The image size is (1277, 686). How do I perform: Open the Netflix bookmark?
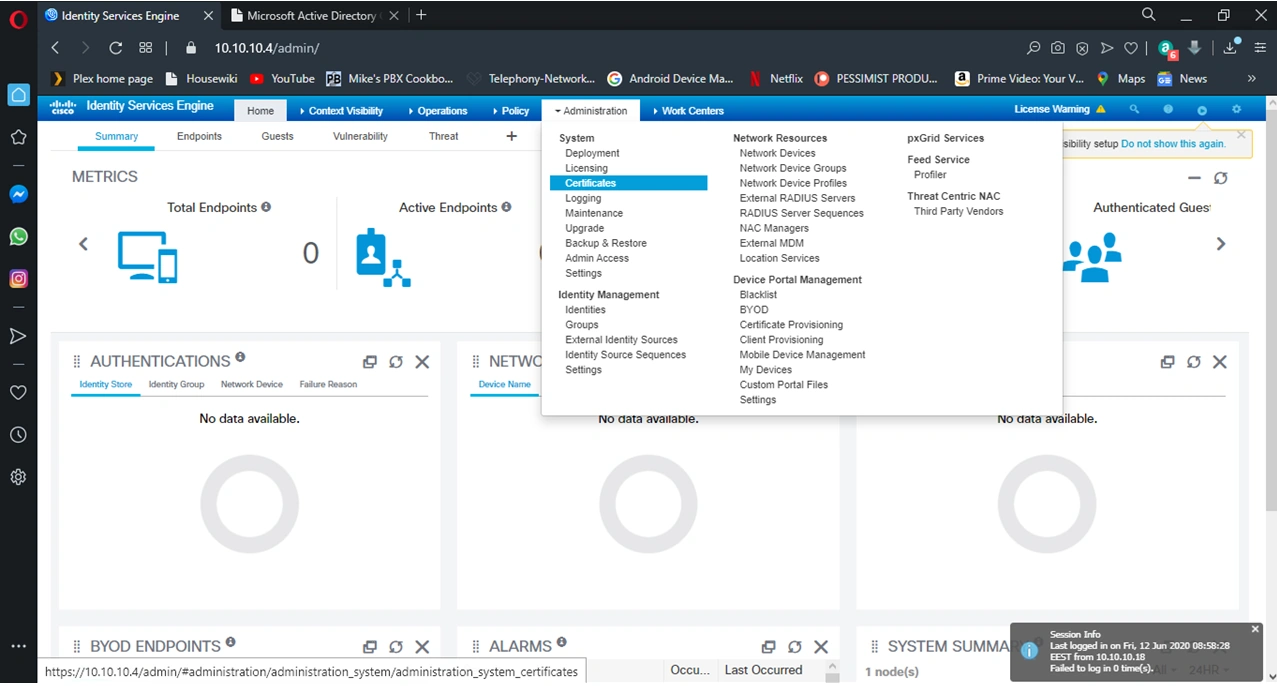coord(775,78)
